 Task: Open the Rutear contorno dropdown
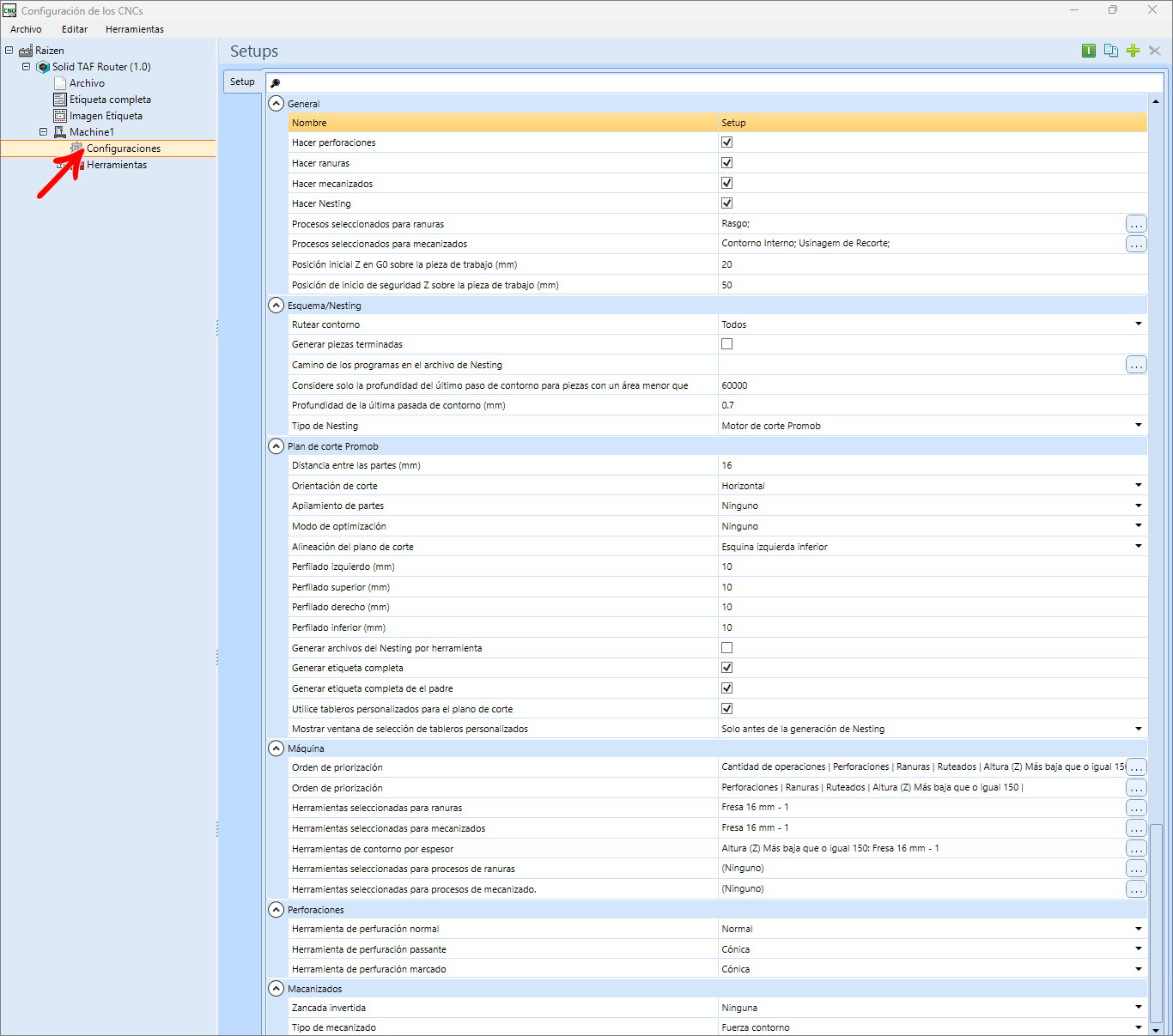pyautogui.click(x=1139, y=324)
